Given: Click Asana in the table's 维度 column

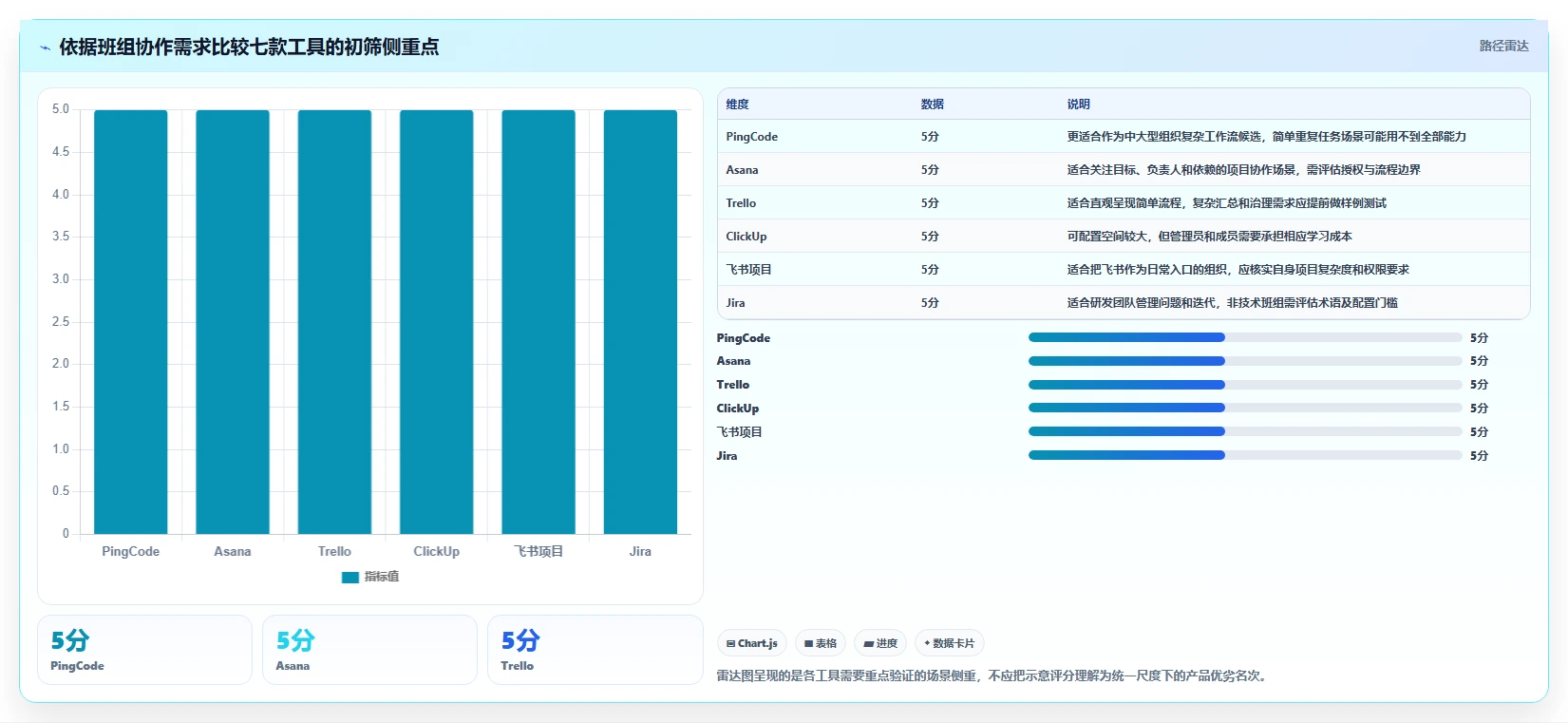Looking at the screenshot, I should (x=742, y=170).
